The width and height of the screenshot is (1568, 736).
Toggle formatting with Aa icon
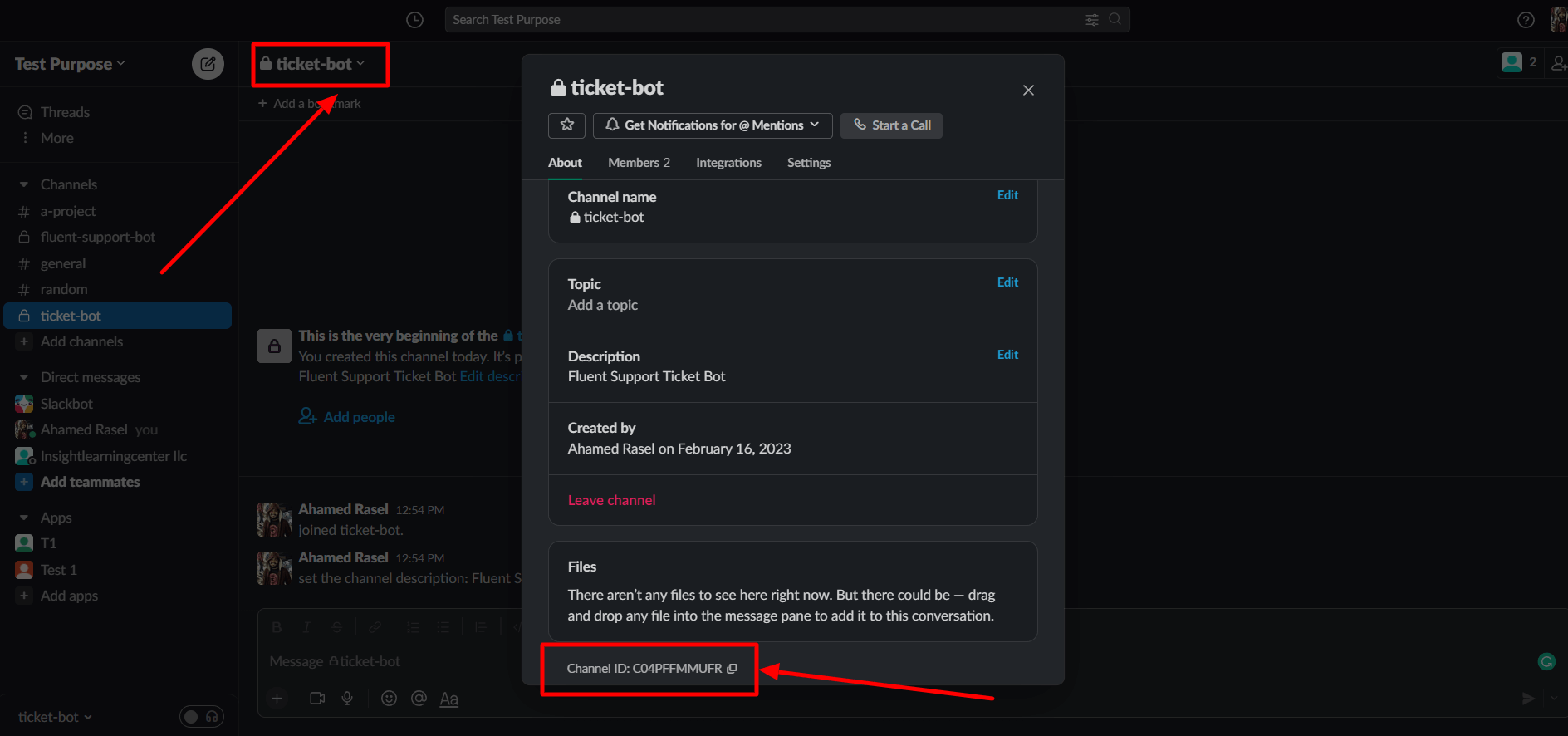(x=449, y=699)
